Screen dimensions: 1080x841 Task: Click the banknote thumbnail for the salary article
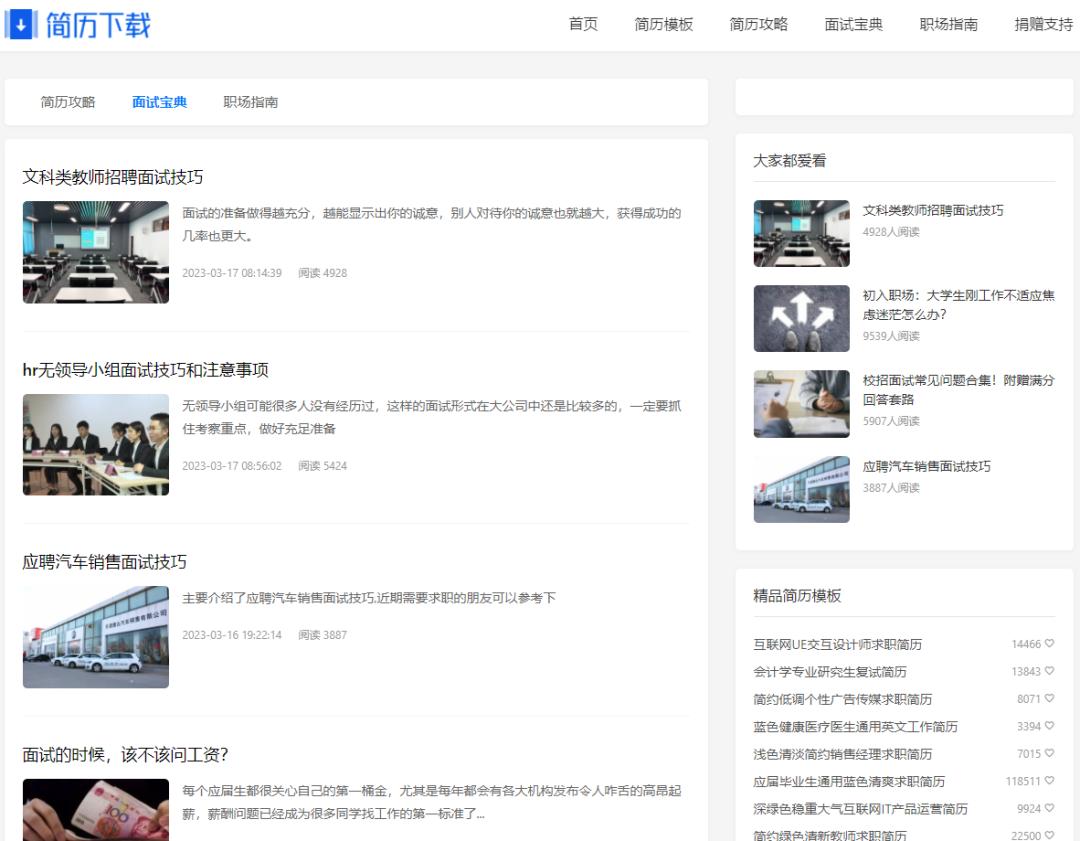coord(95,810)
